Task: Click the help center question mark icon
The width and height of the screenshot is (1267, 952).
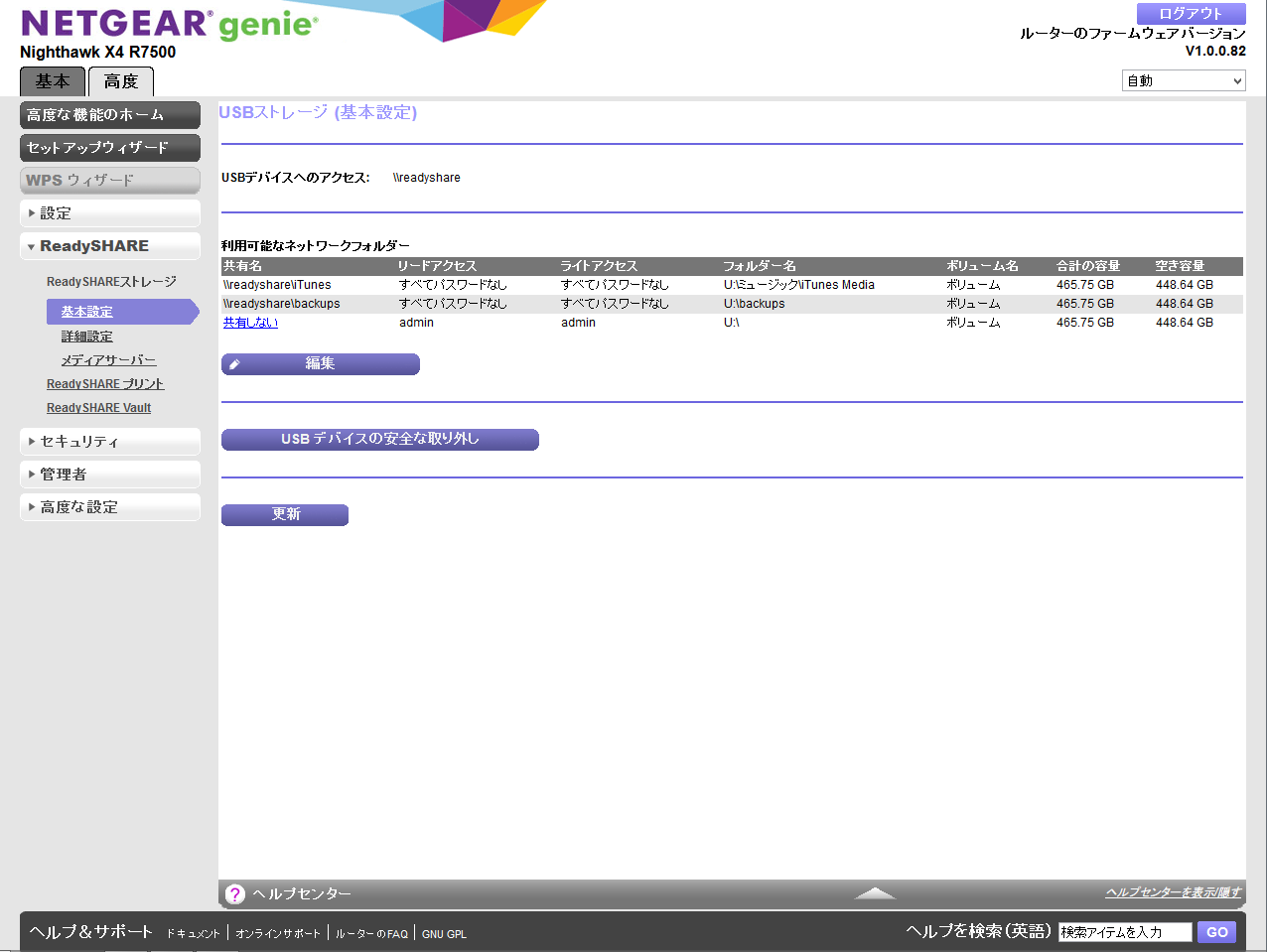Action: click(235, 894)
